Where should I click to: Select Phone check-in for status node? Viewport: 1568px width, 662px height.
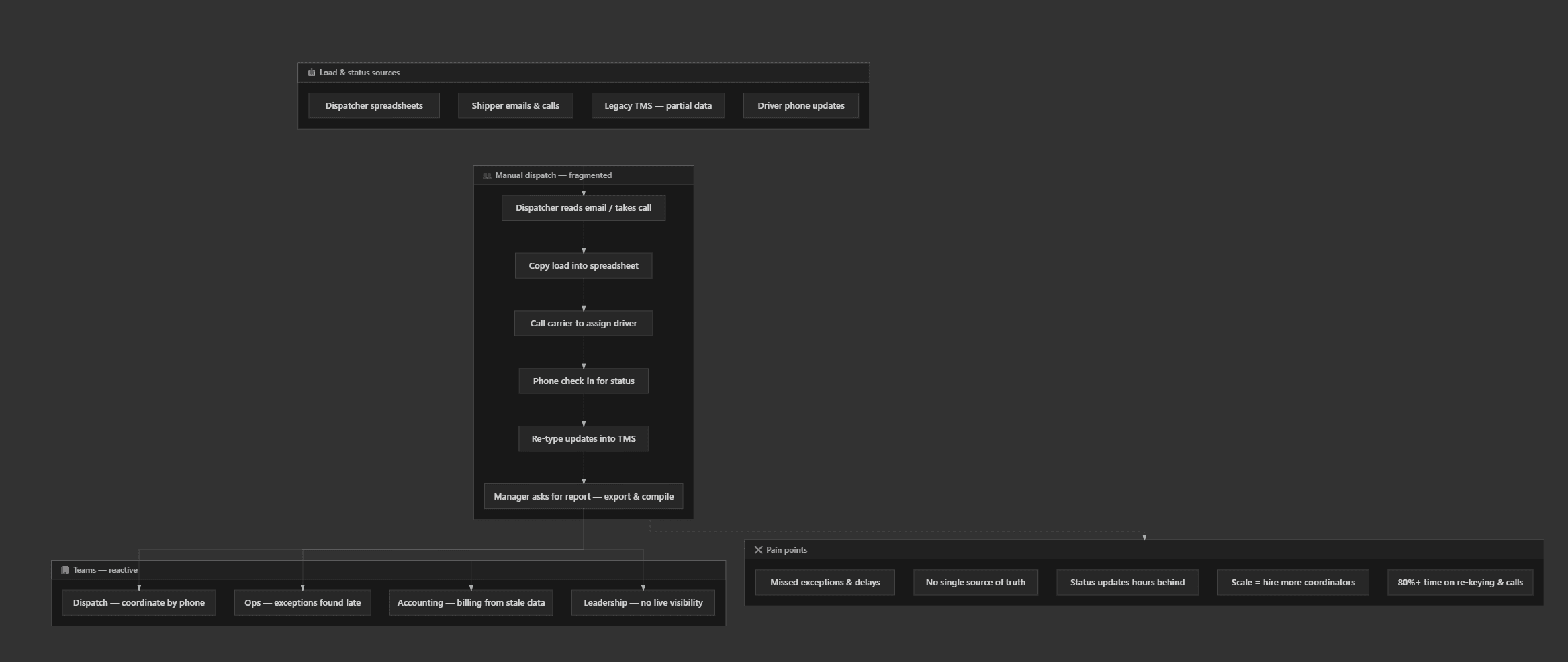pos(584,381)
